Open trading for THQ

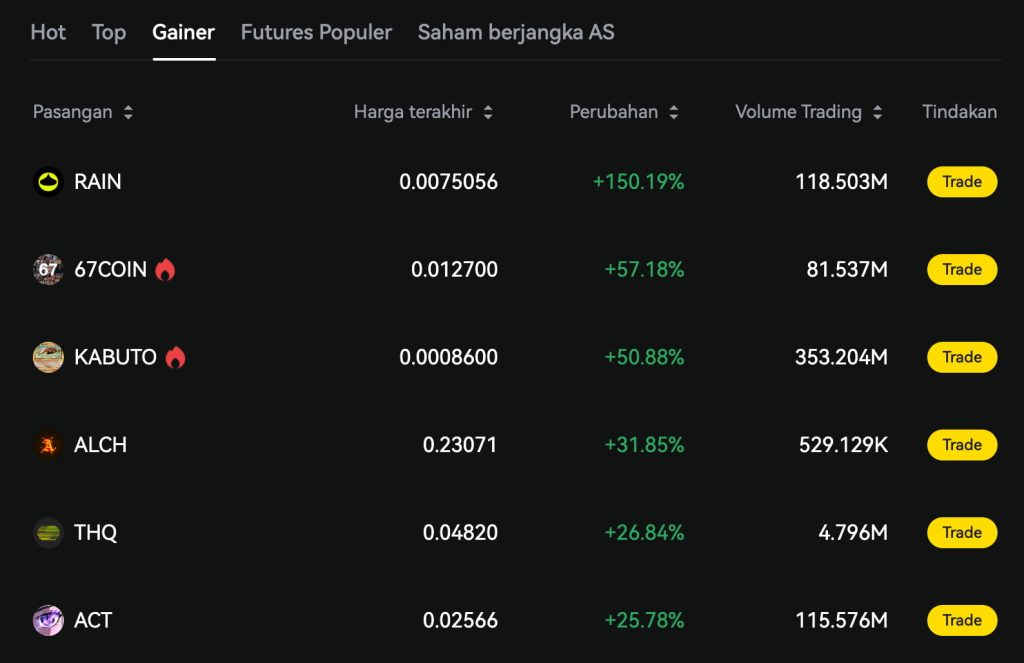point(960,532)
